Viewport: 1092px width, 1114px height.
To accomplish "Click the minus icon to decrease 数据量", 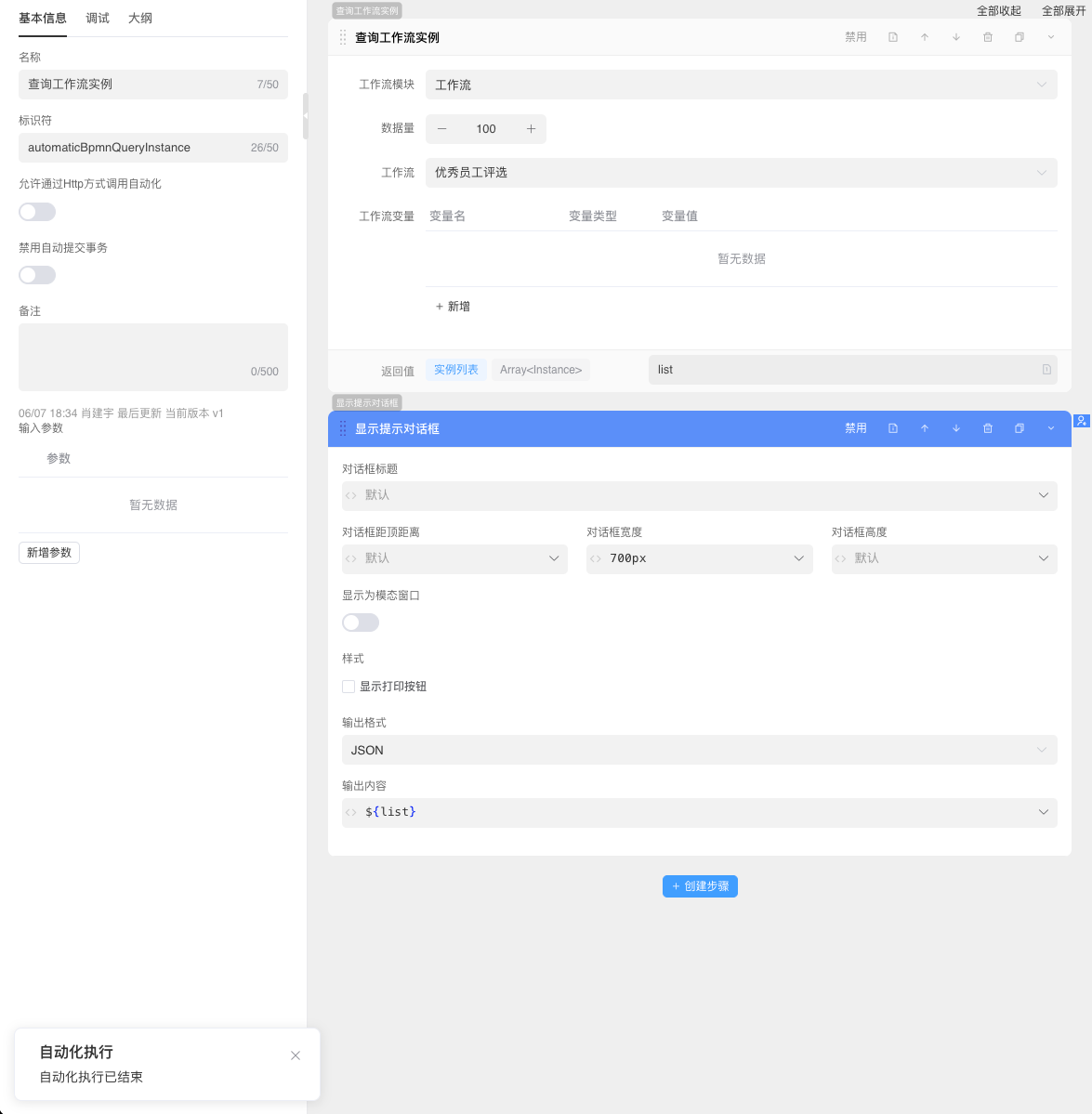I will 442,129.
